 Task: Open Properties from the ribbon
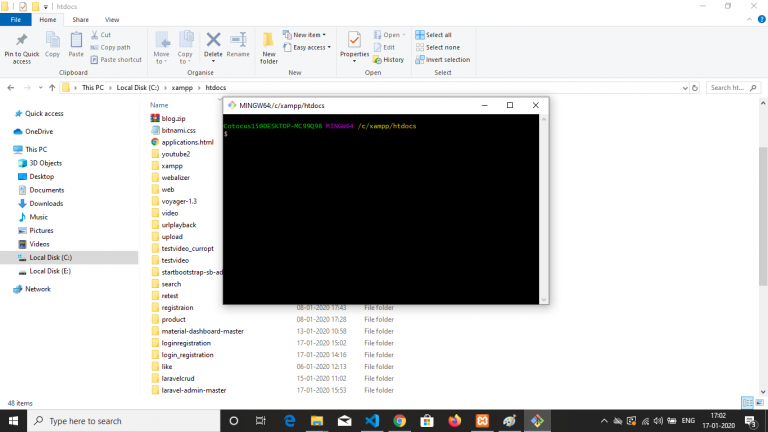(x=354, y=47)
